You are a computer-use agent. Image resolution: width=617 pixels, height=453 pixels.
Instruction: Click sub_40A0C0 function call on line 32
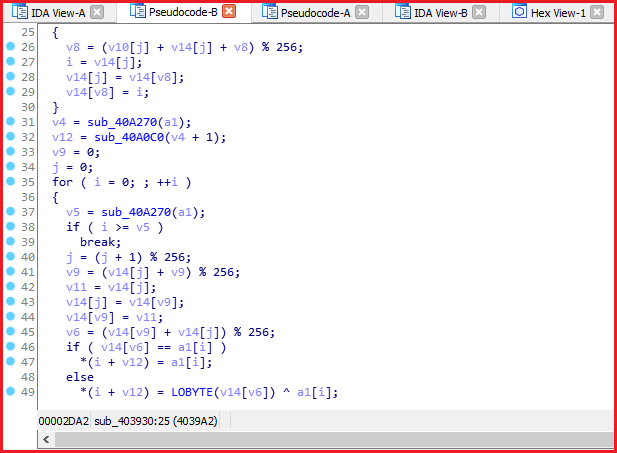click(129, 137)
